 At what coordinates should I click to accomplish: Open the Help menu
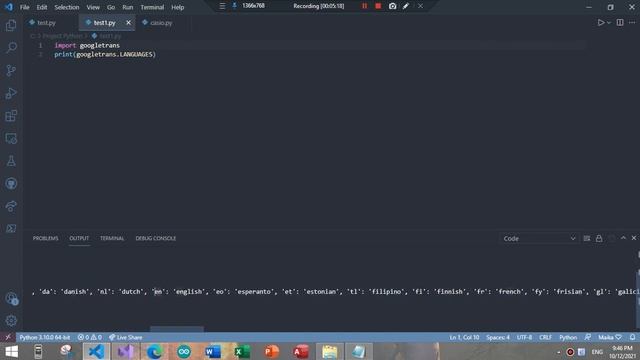pos(178,7)
